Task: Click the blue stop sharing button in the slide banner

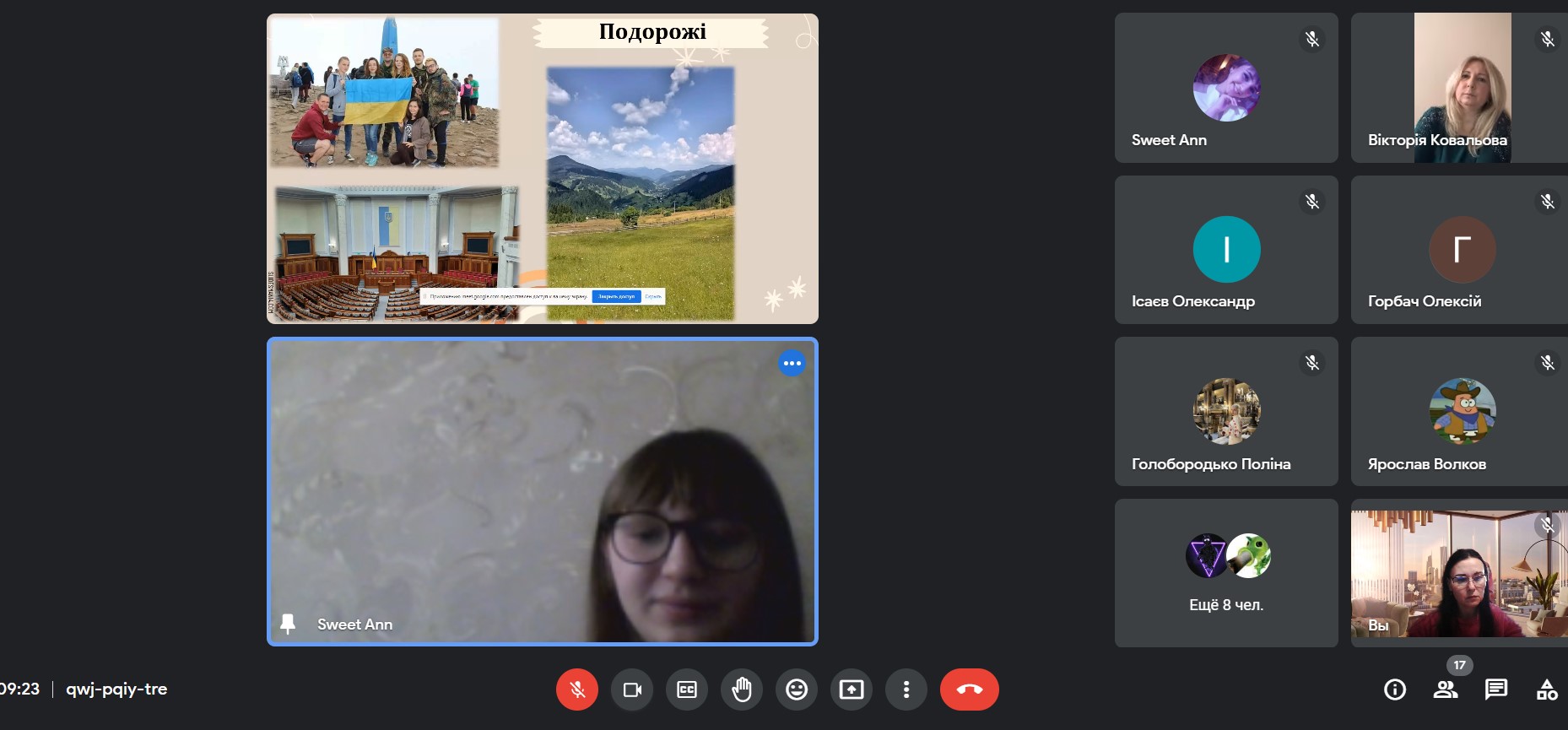Action: pos(615,296)
